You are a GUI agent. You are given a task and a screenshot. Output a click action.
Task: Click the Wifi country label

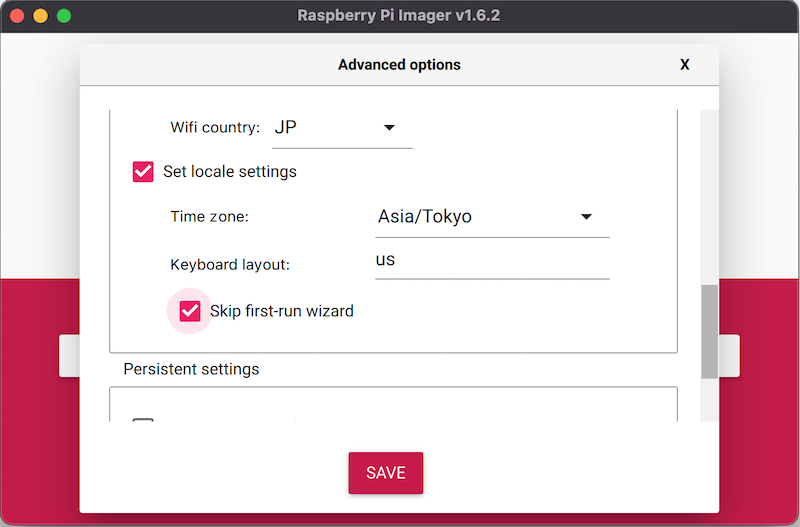[215, 128]
